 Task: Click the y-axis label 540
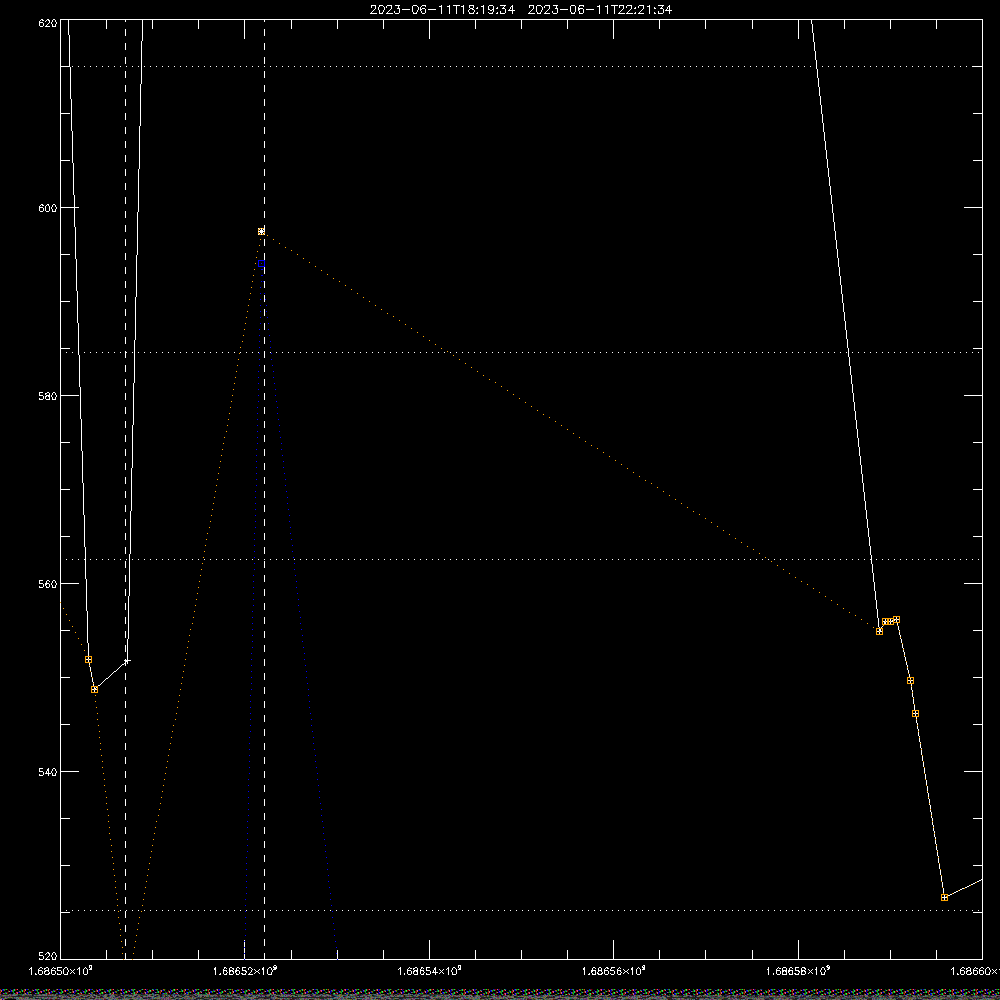[48, 771]
